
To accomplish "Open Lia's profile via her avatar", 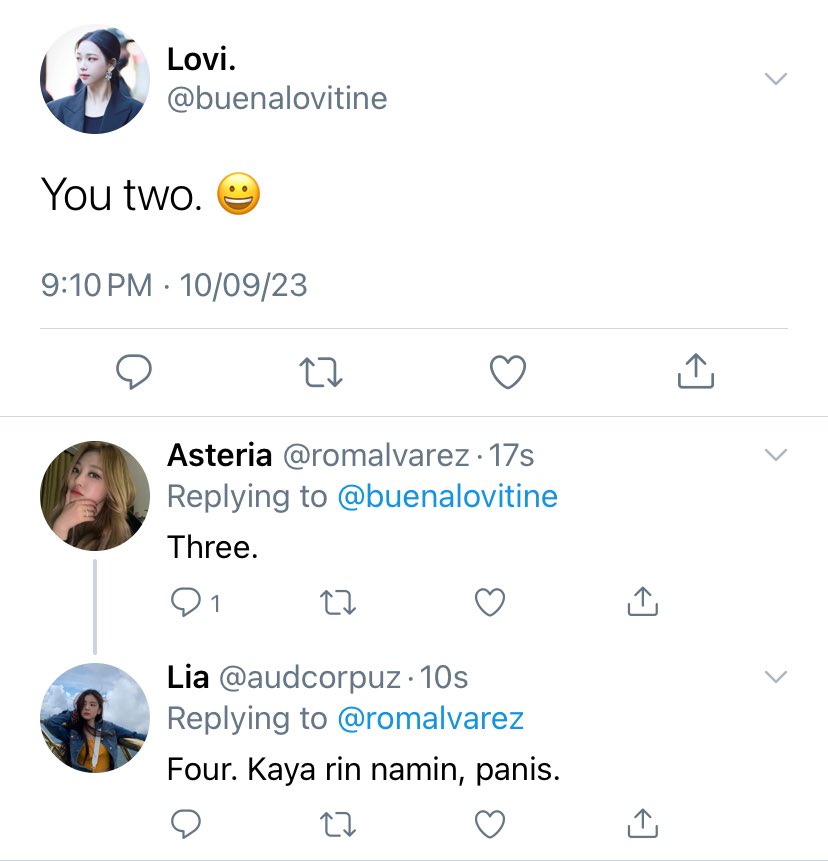I will point(95,718).
